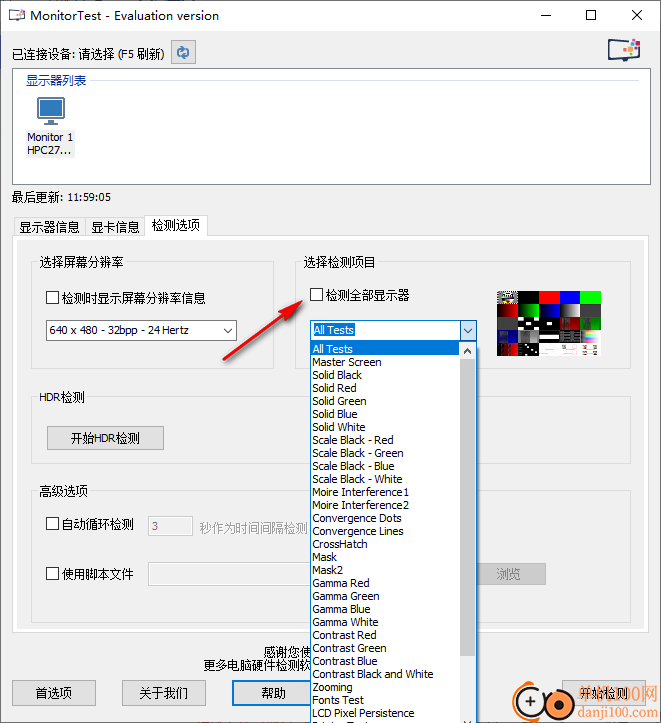Select Solid Black test option

(x=385, y=375)
